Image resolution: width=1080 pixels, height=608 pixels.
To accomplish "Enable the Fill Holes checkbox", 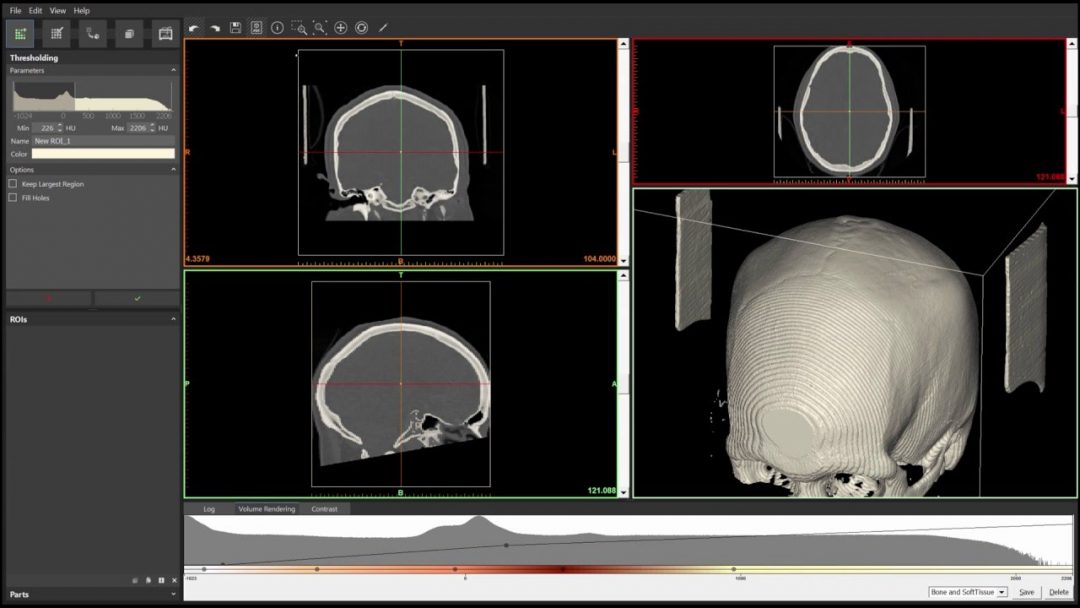I will 11,198.
